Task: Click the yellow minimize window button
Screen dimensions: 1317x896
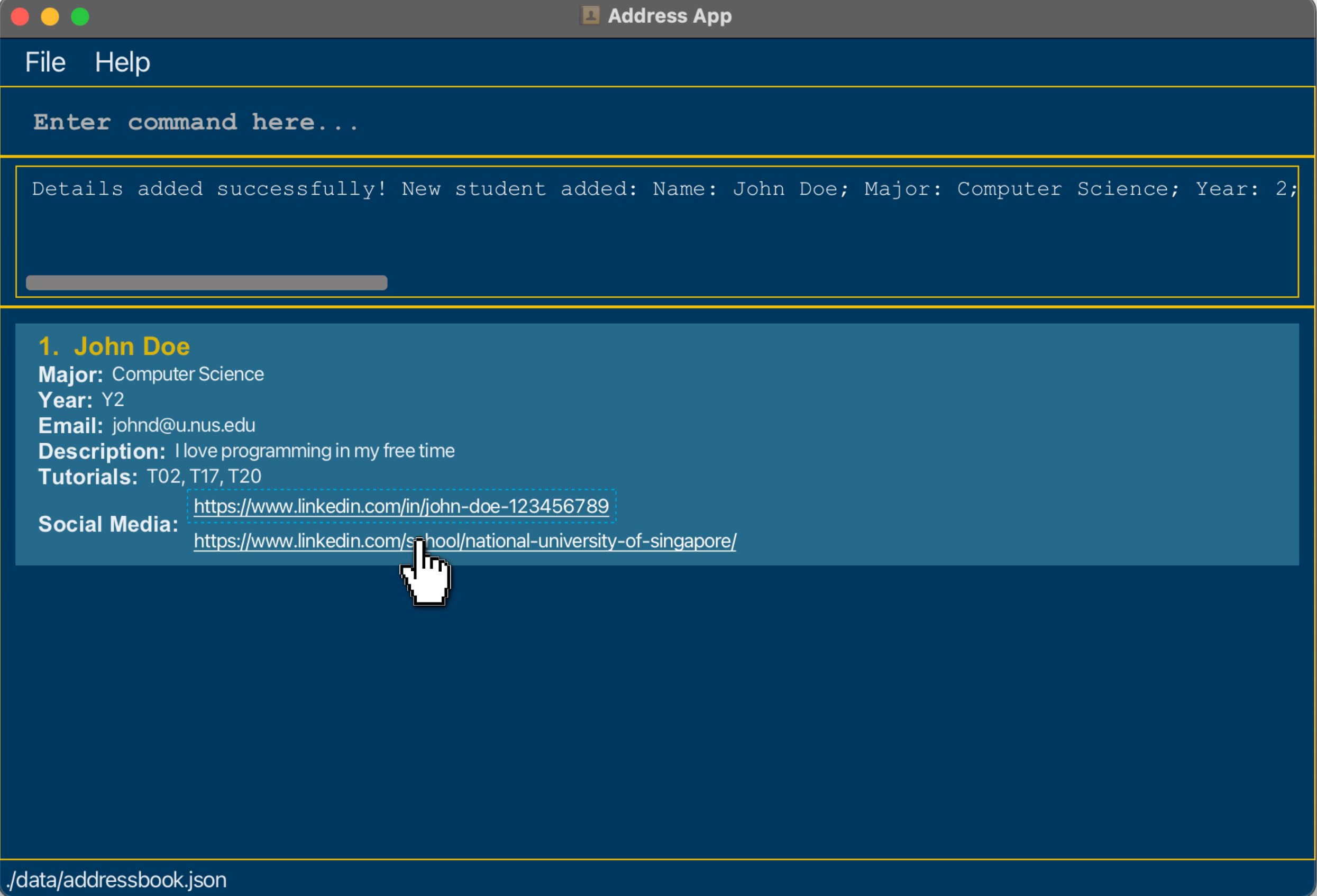Action: click(50, 16)
